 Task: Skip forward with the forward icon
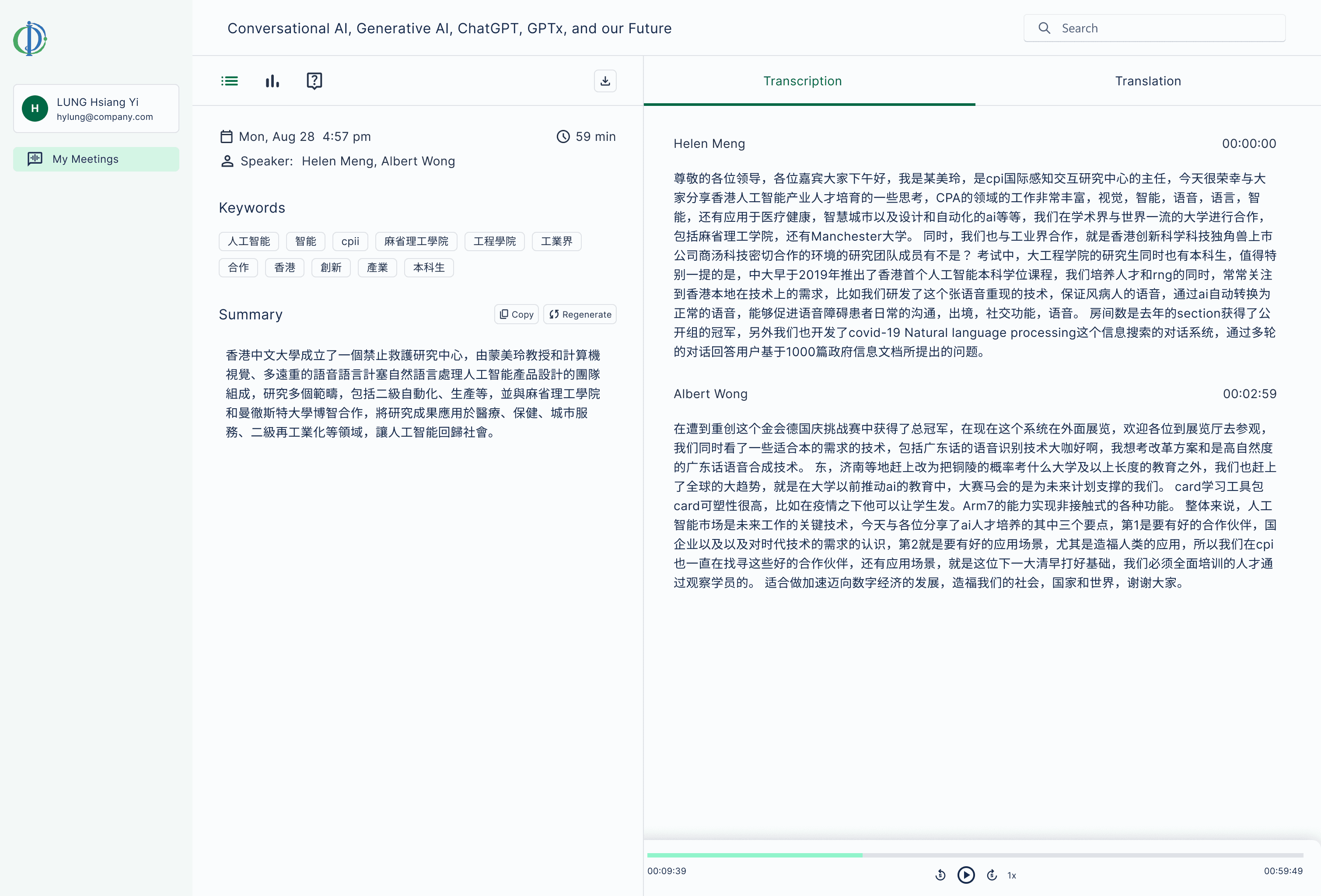[992, 875]
